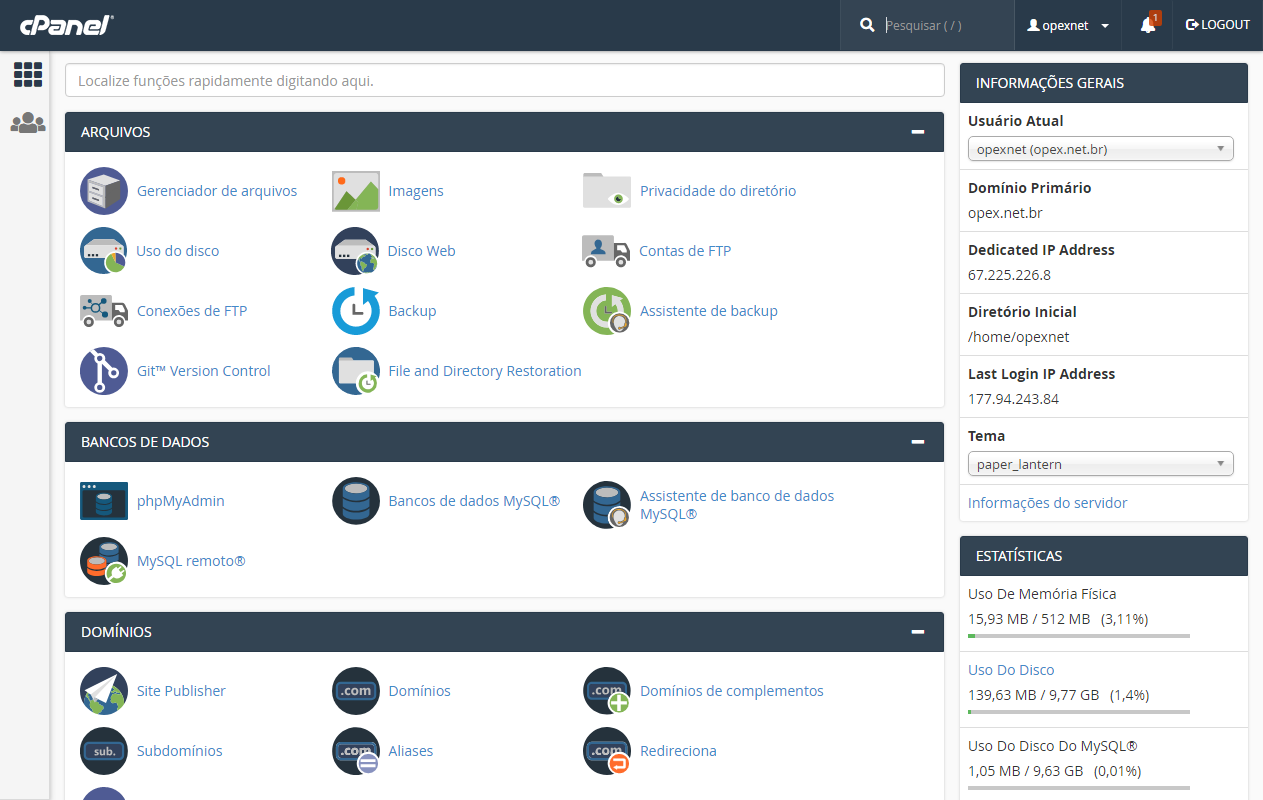The height and width of the screenshot is (800, 1263).
Task: Click the Uso do disco icon
Action: 104,251
